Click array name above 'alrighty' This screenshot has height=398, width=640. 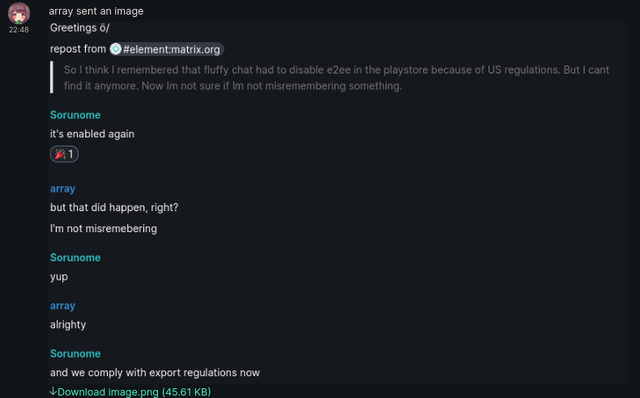(x=62, y=306)
